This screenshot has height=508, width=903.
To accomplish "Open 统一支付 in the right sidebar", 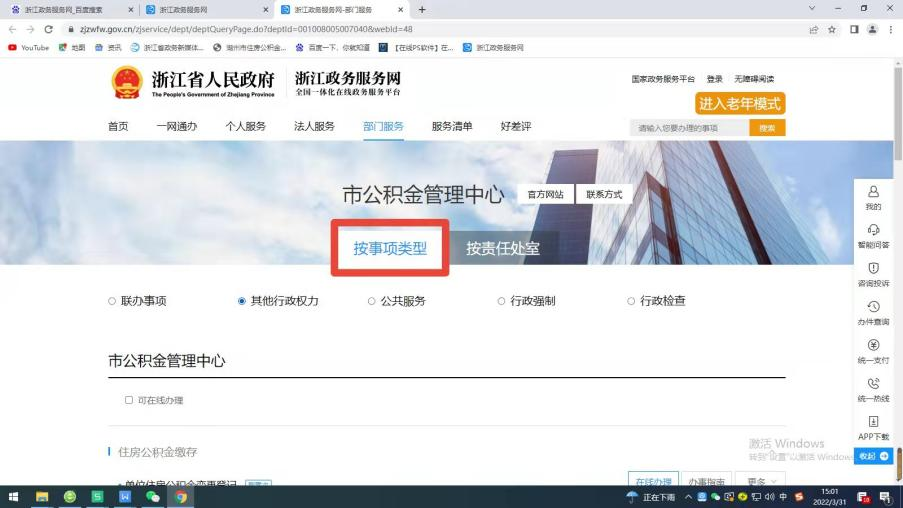I will pyautogui.click(x=873, y=351).
